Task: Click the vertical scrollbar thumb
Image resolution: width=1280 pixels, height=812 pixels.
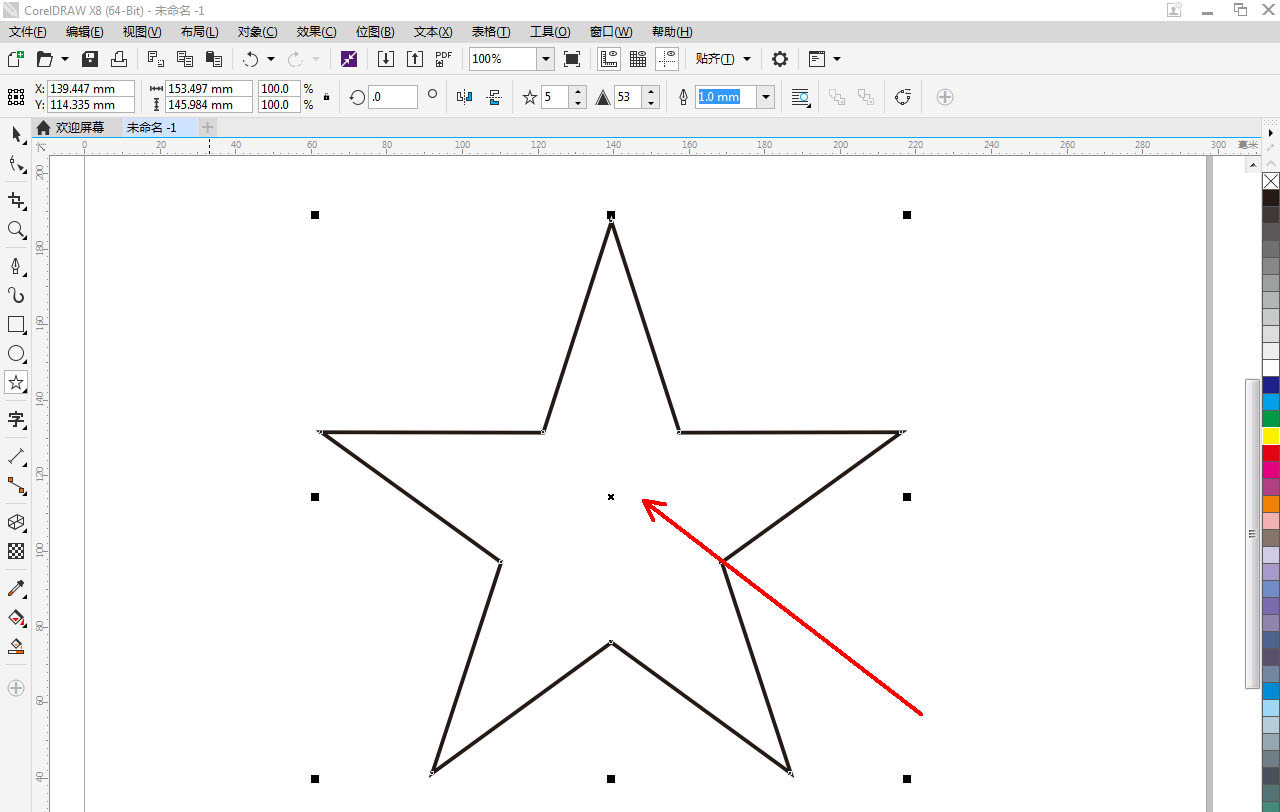Action: [x=1252, y=534]
